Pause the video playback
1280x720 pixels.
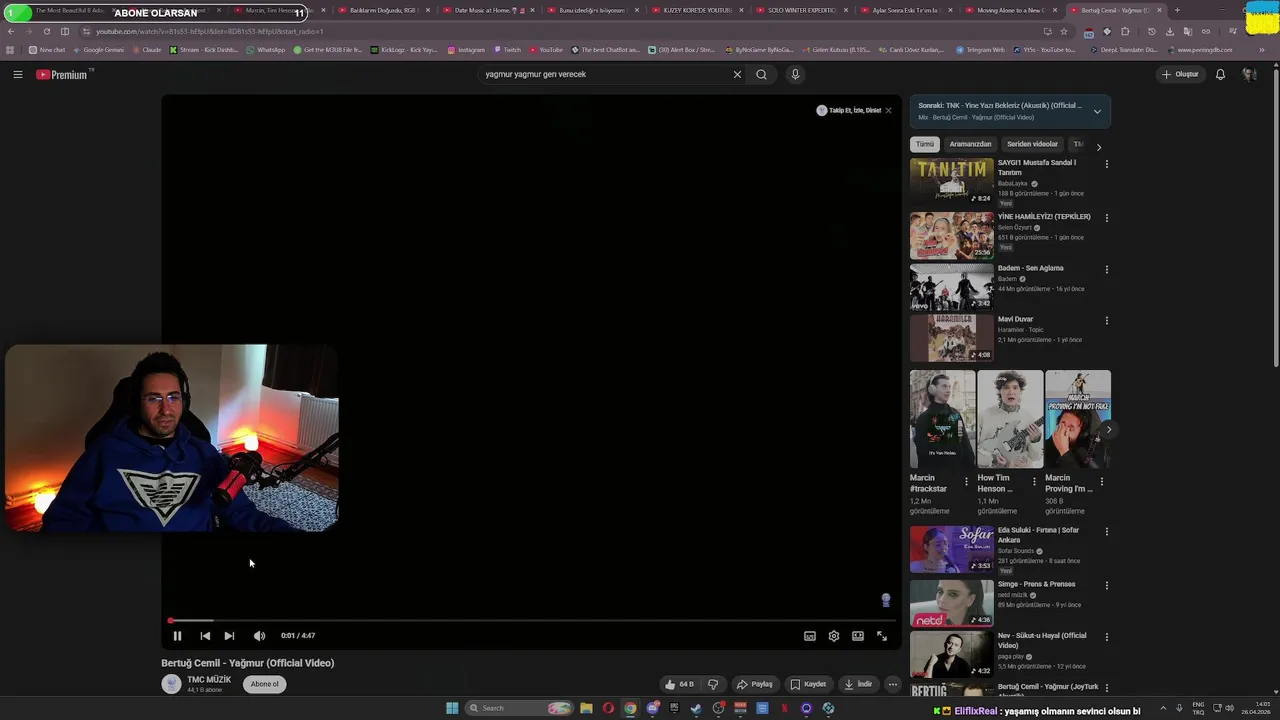[177, 636]
